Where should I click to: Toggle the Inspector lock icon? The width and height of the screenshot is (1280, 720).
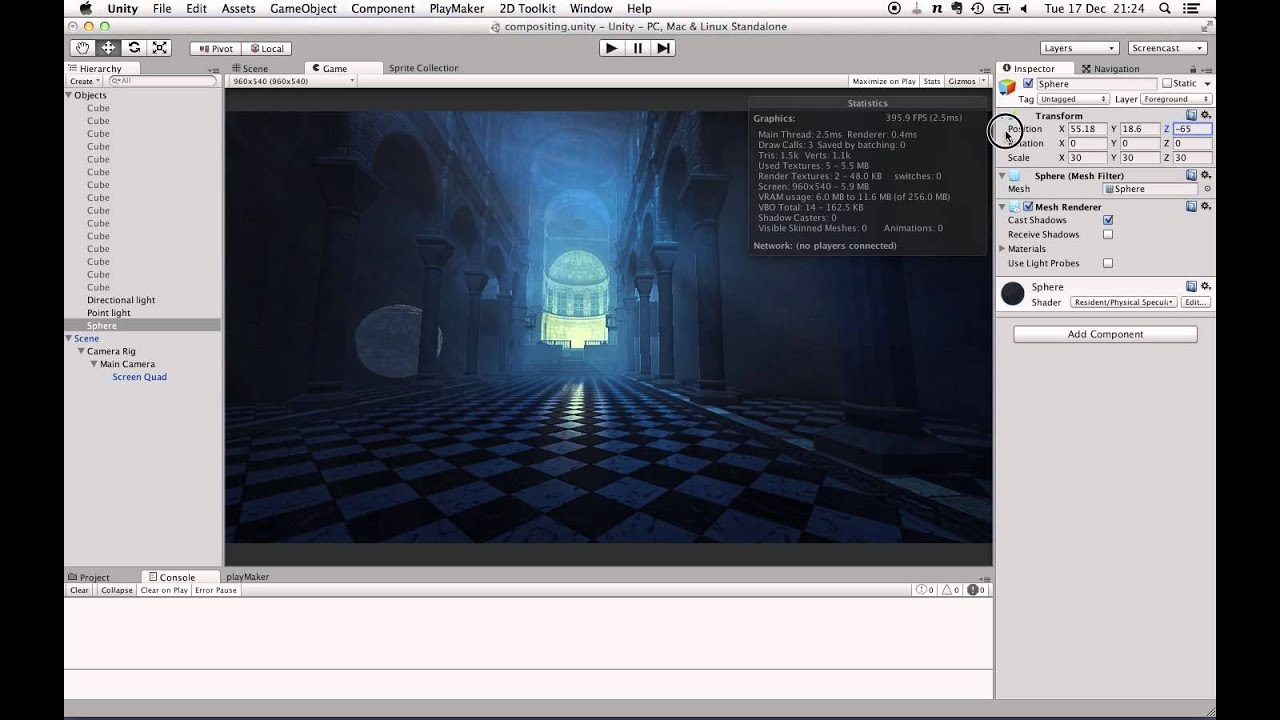tap(1193, 69)
